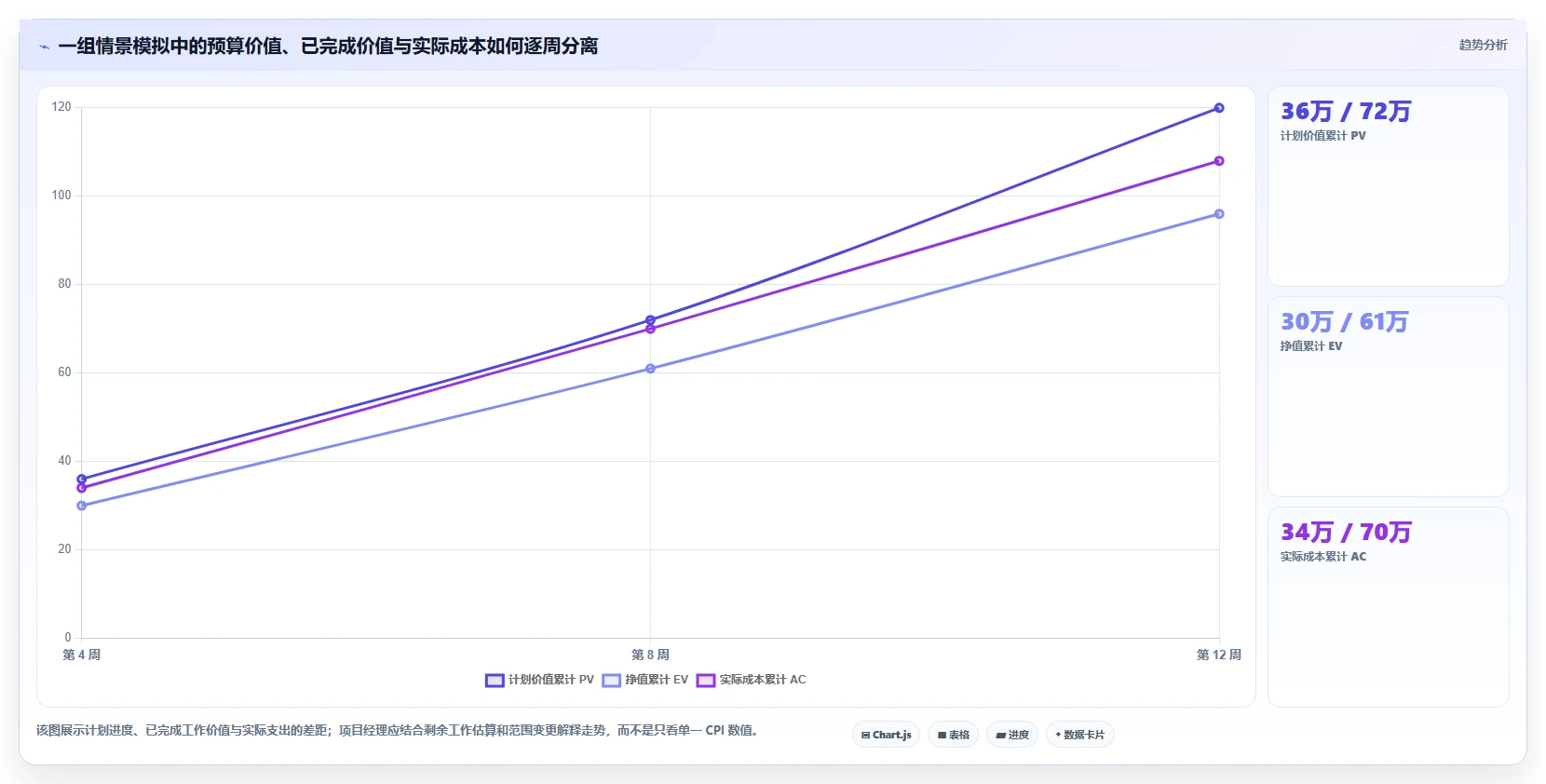Click the 实际成本累计 AC legend text
Image resolution: width=1546 pixels, height=784 pixels.
tap(763, 680)
